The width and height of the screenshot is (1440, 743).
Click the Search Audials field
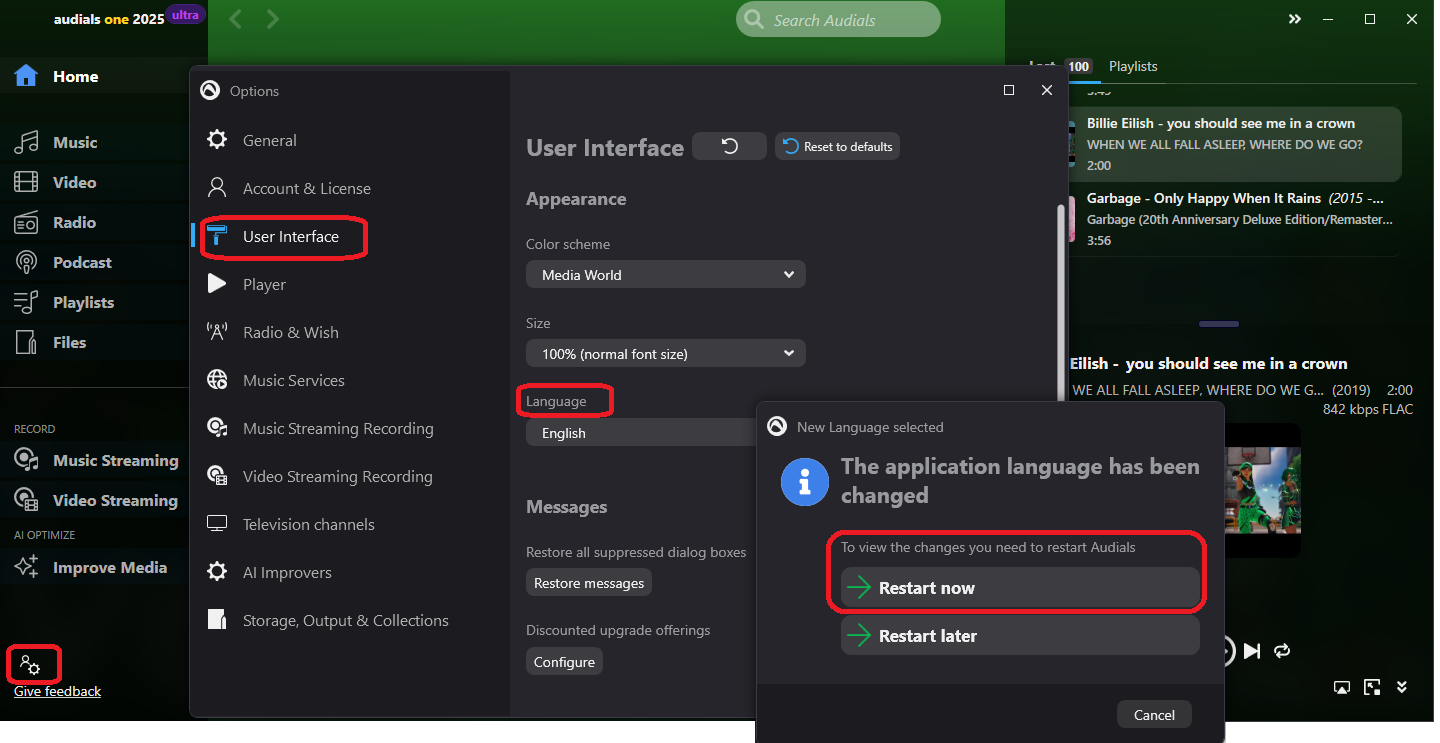coord(838,19)
